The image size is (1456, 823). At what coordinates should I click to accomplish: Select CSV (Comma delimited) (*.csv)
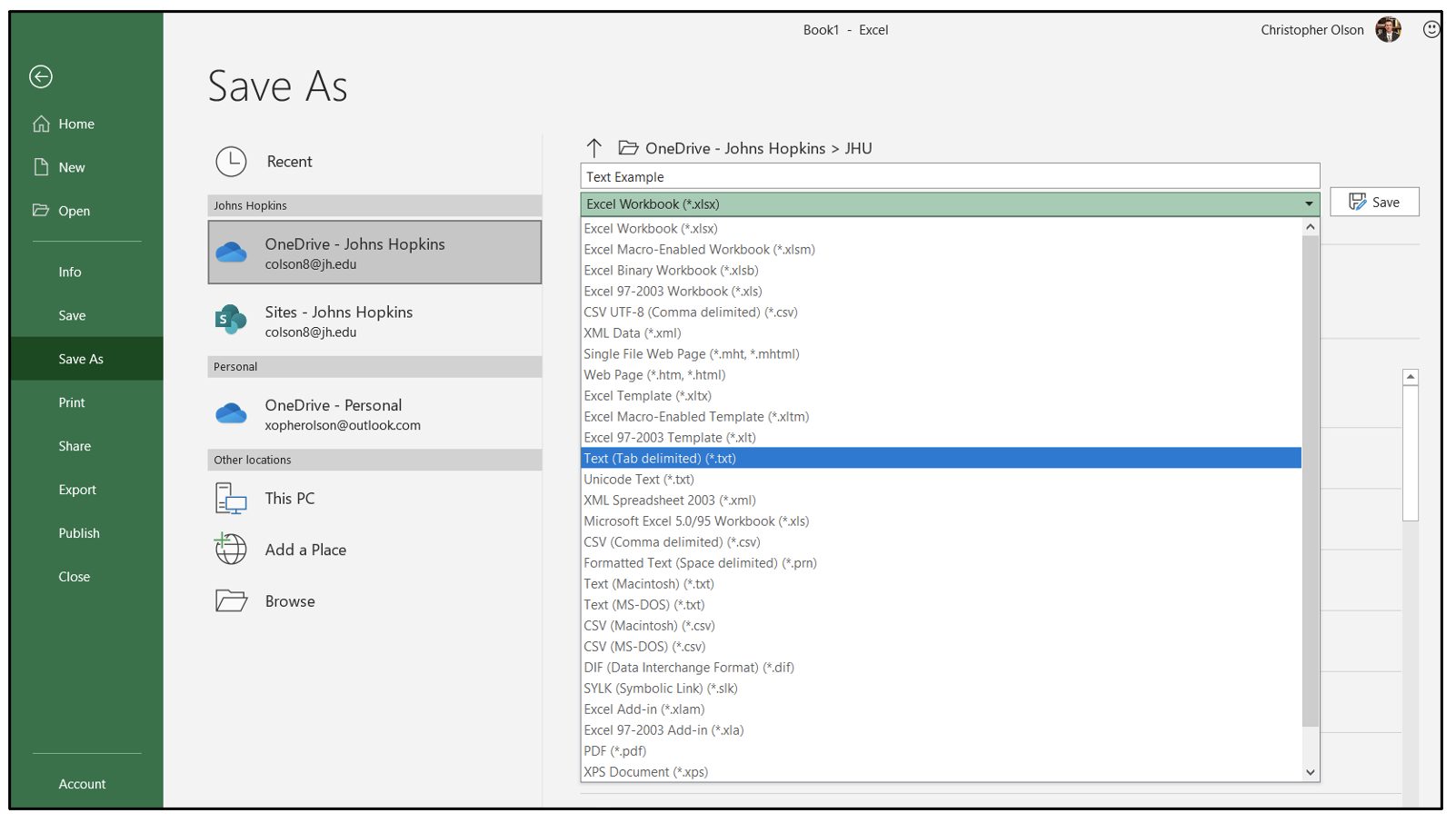click(941, 541)
